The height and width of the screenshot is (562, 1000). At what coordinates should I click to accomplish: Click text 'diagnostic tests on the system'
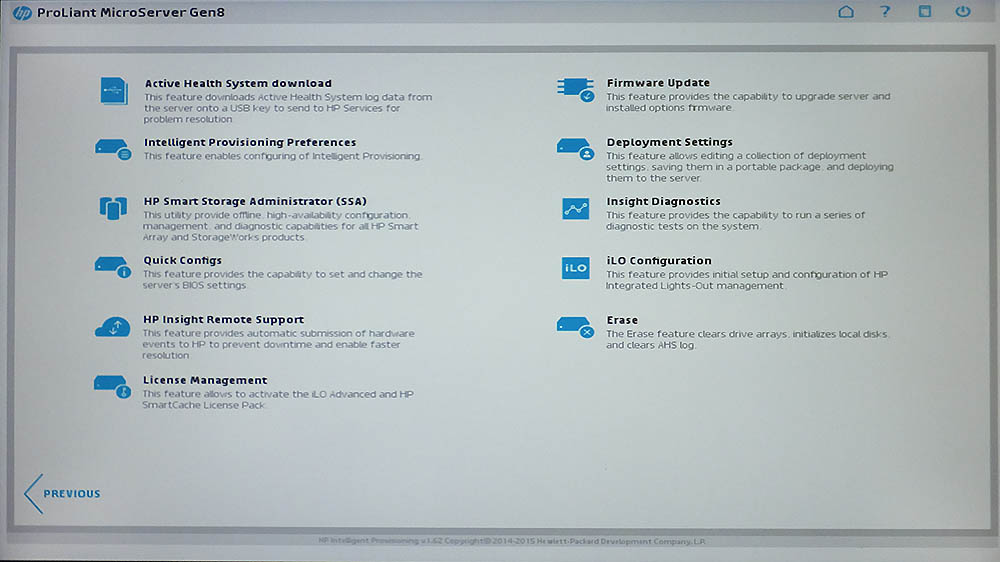(x=682, y=226)
